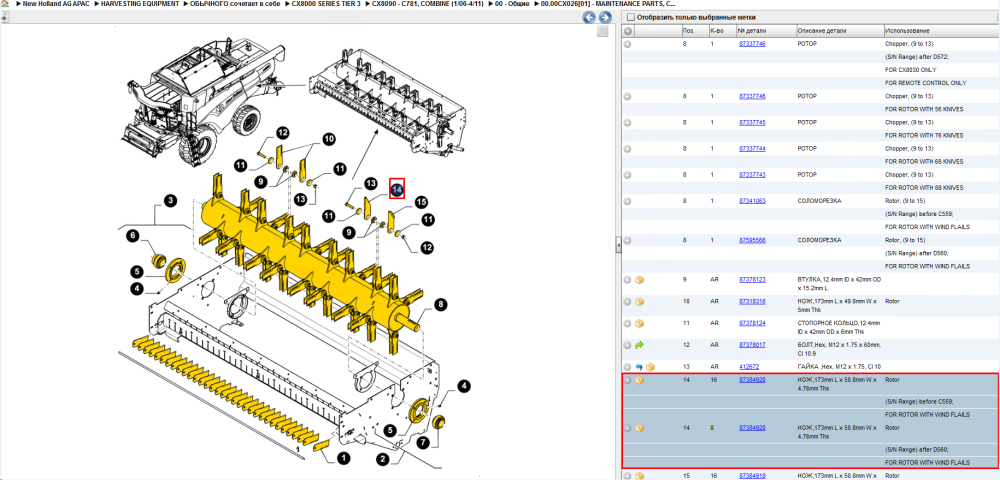Click the round add icon for part 87378123
Viewport: 1000px width, 480px height.
(x=628, y=280)
